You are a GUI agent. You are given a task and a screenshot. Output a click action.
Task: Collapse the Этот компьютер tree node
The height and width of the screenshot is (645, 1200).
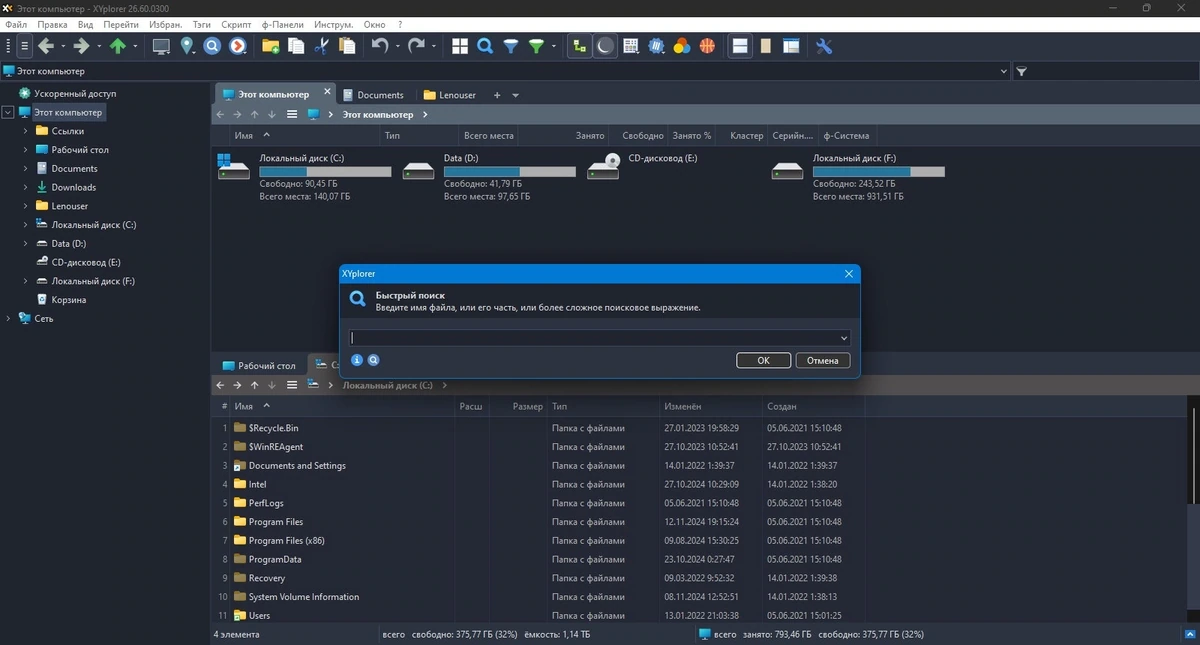click(x=8, y=113)
